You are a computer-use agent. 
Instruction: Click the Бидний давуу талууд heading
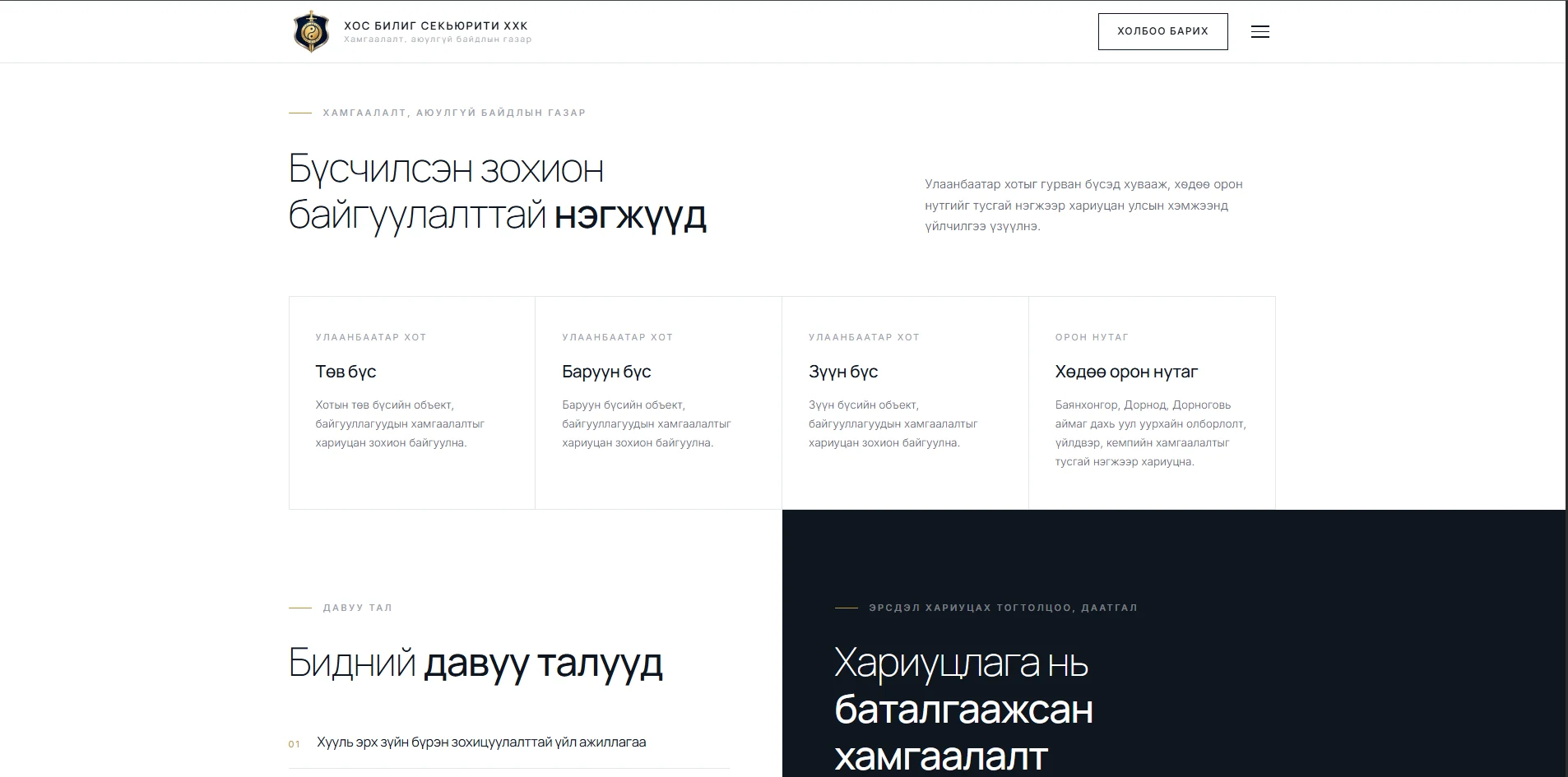click(476, 663)
